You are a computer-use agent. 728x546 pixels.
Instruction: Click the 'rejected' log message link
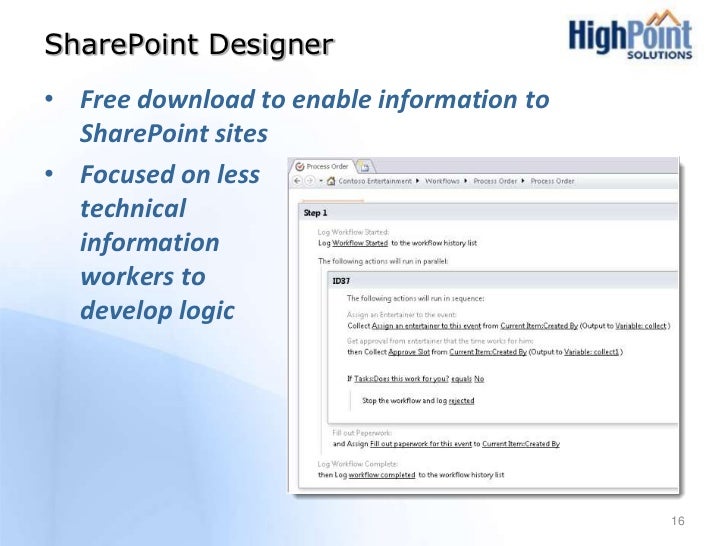(462, 401)
